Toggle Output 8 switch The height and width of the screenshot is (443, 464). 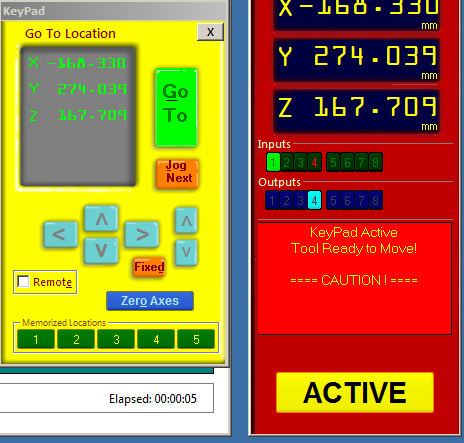click(x=375, y=200)
